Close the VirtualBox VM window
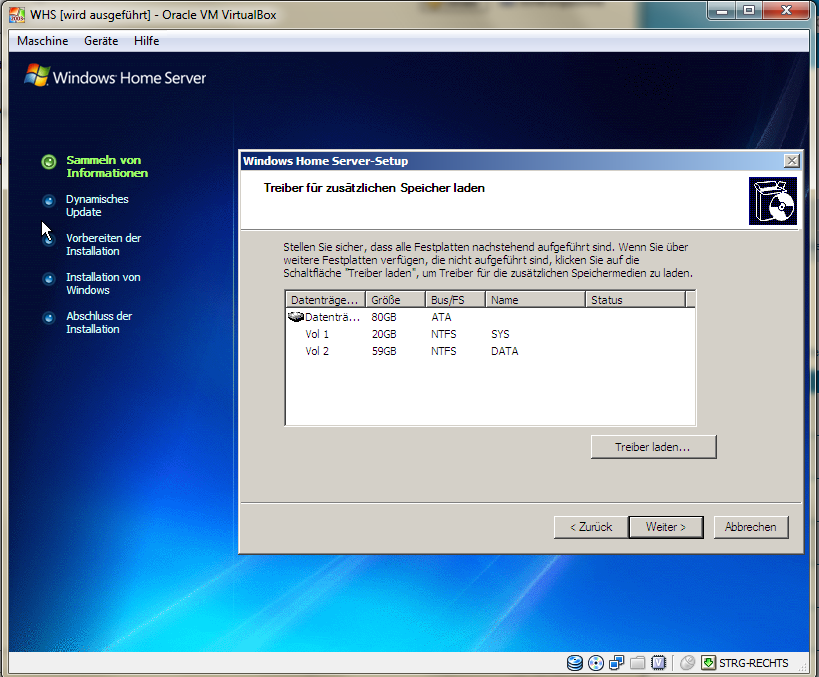819x677 pixels. (x=786, y=10)
